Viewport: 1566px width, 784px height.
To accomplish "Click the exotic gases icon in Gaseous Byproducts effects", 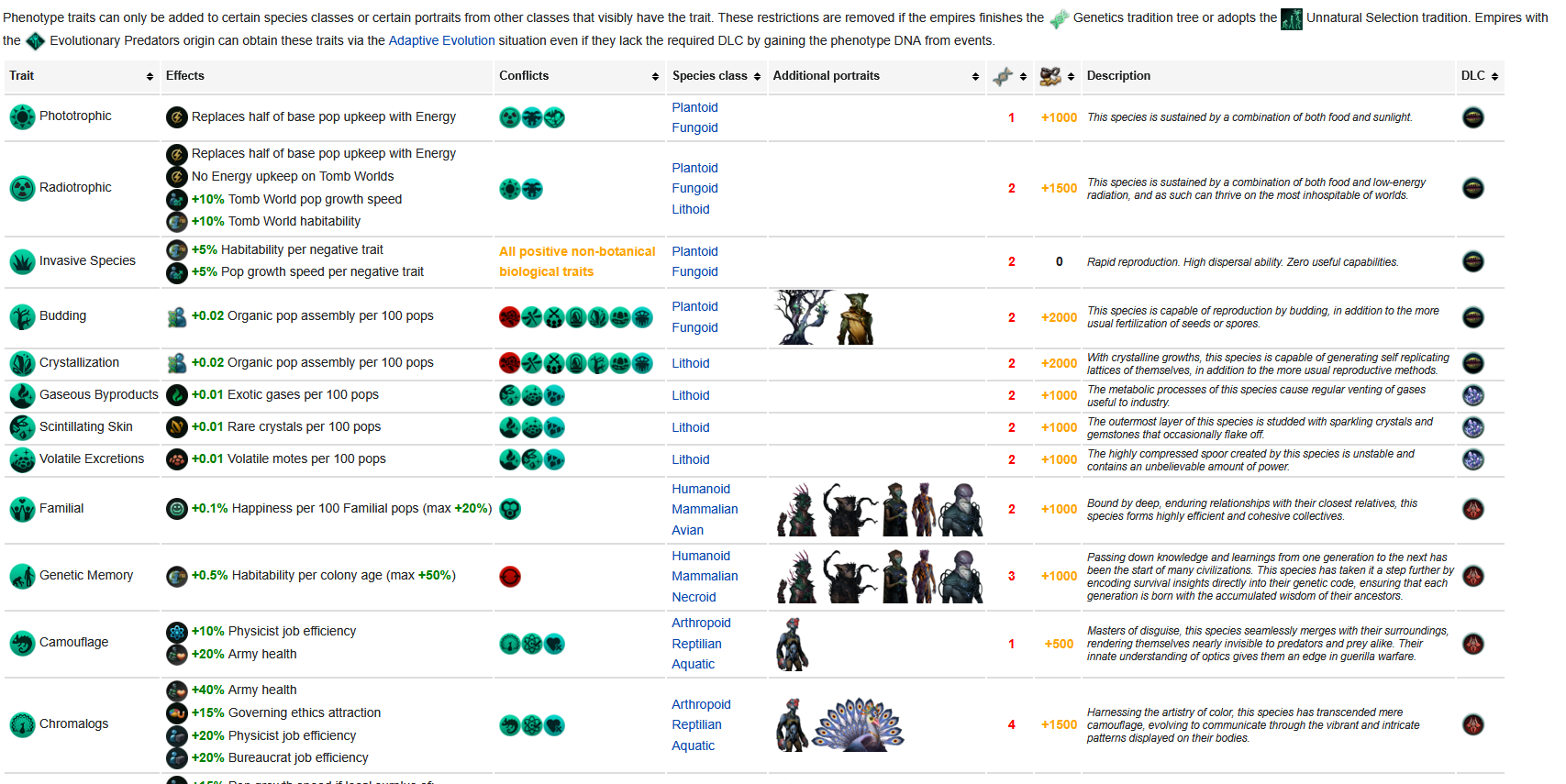I will coord(176,395).
